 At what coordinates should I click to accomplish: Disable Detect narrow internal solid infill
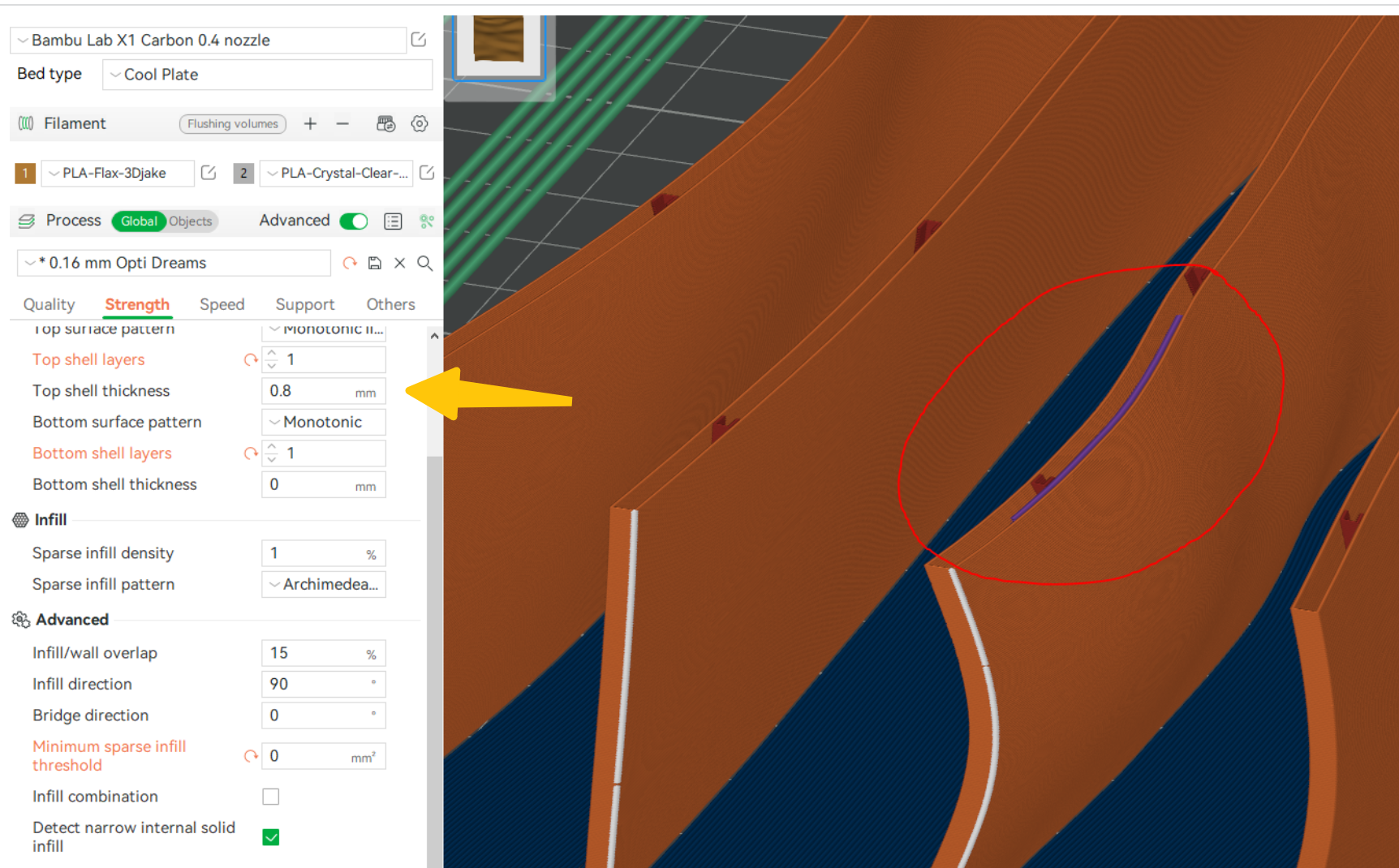point(271,836)
